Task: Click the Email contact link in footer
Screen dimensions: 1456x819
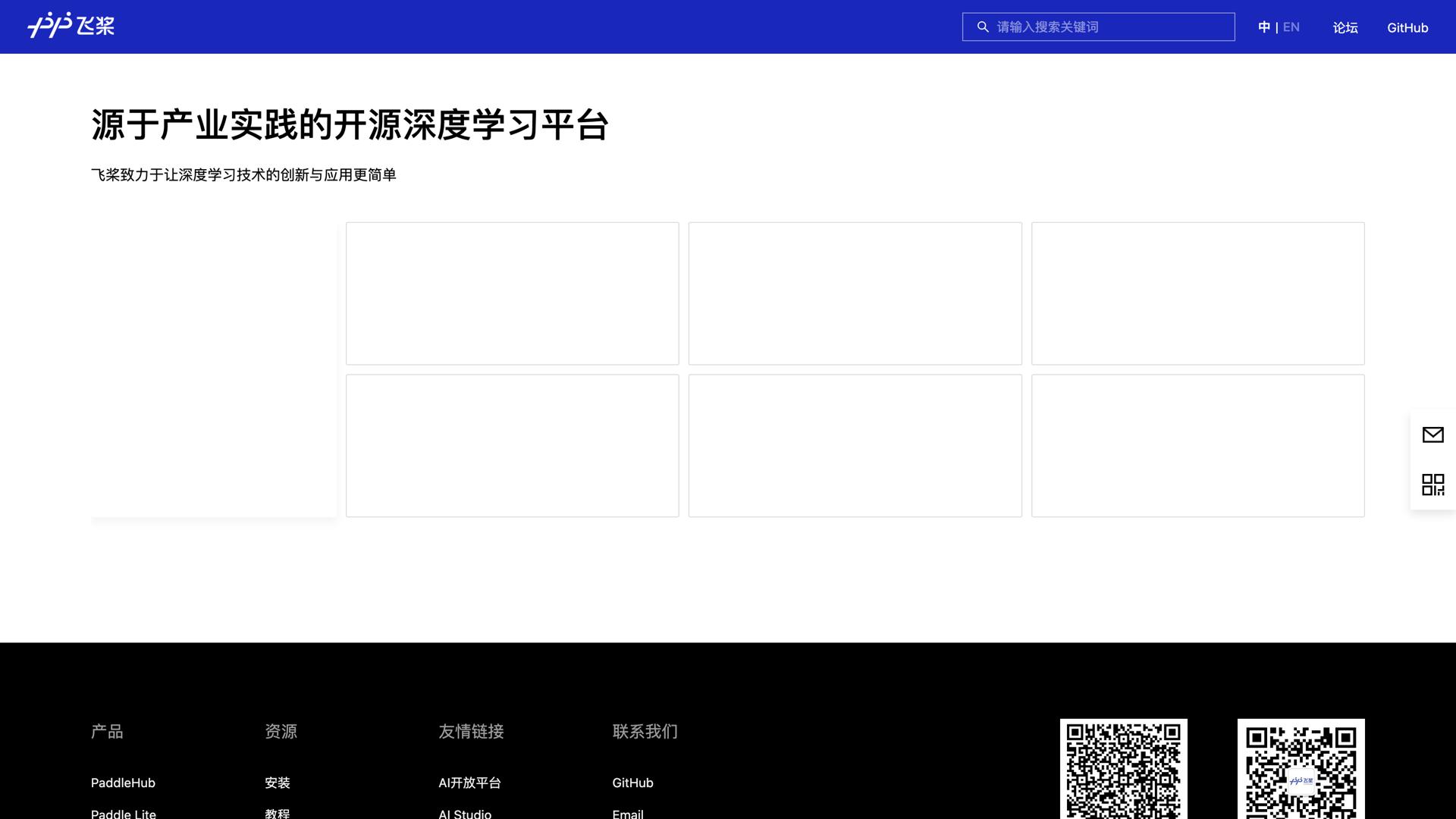Action: (x=627, y=814)
